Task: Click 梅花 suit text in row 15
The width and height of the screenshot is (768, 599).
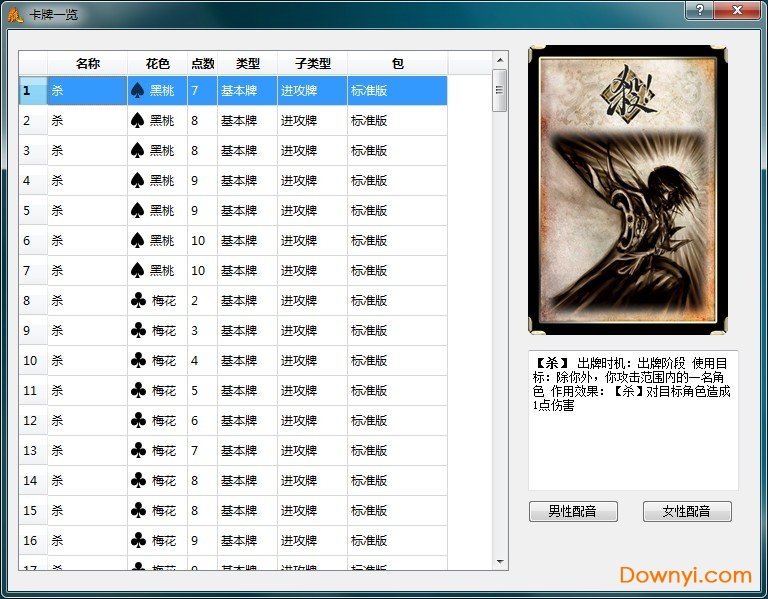Action: pos(164,510)
